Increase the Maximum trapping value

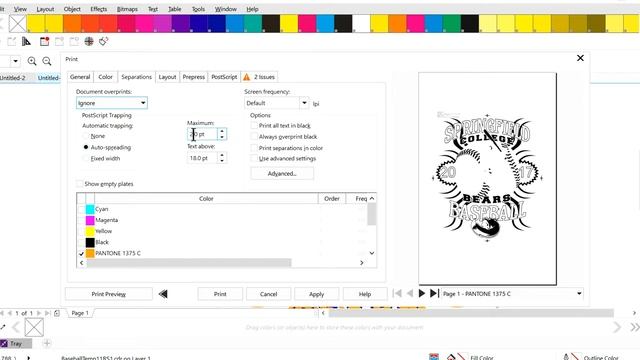click(222, 131)
